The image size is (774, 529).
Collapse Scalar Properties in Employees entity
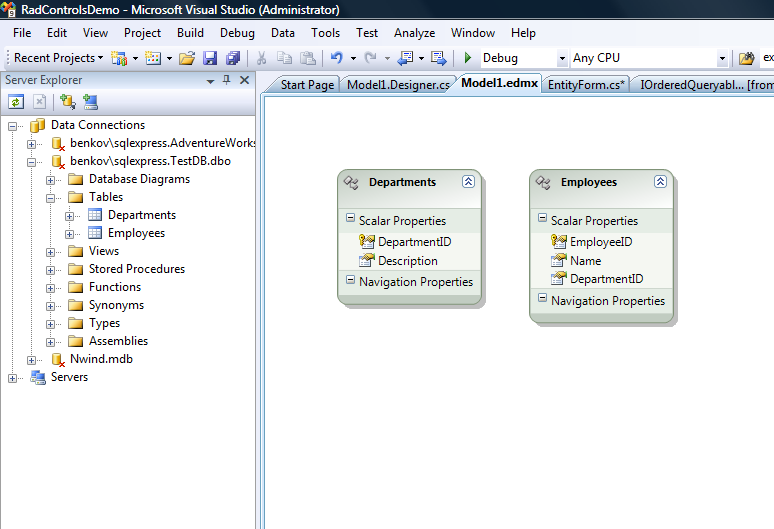(x=542, y=218)
